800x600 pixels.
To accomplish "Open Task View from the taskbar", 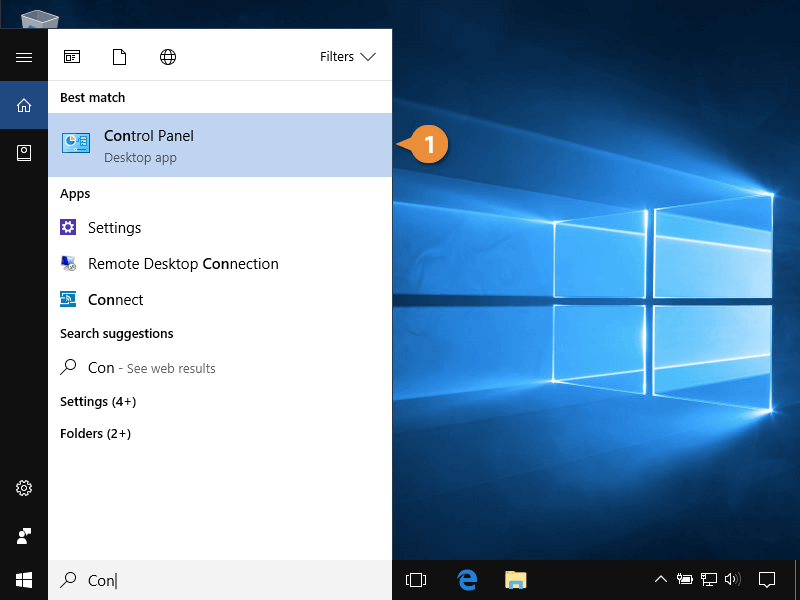I will (416, 580).
